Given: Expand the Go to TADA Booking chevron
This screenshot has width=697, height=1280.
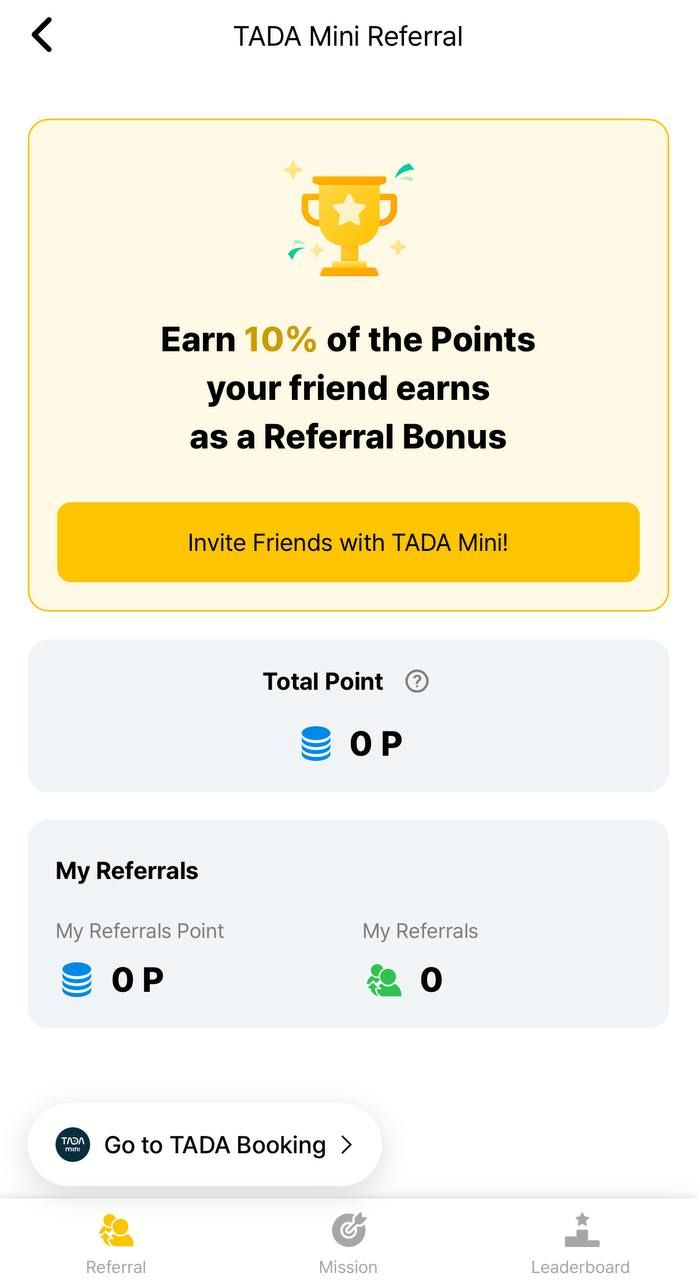Looking at the screenshot, I should (x=347, y=1145).
